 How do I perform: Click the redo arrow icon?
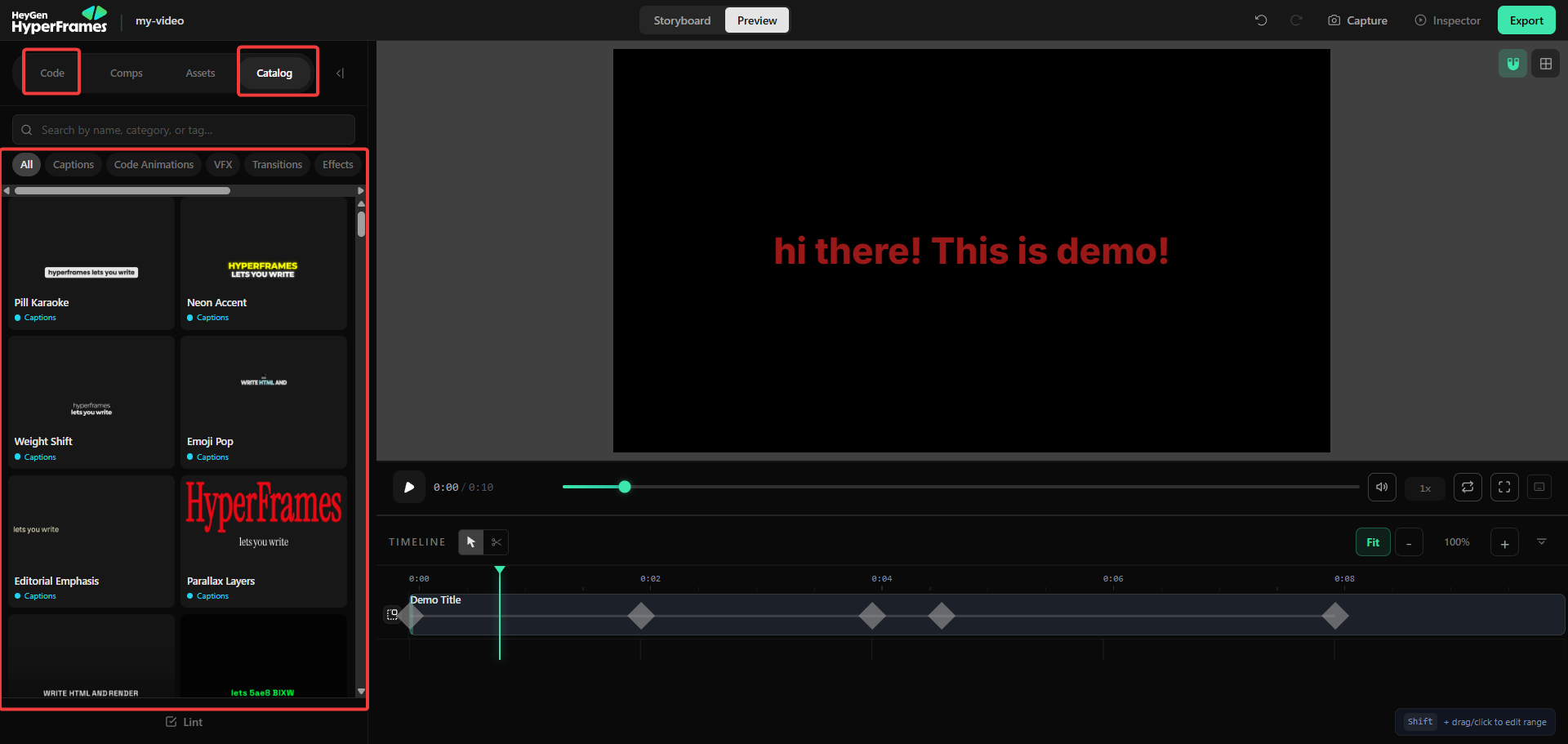[1296, 20]
